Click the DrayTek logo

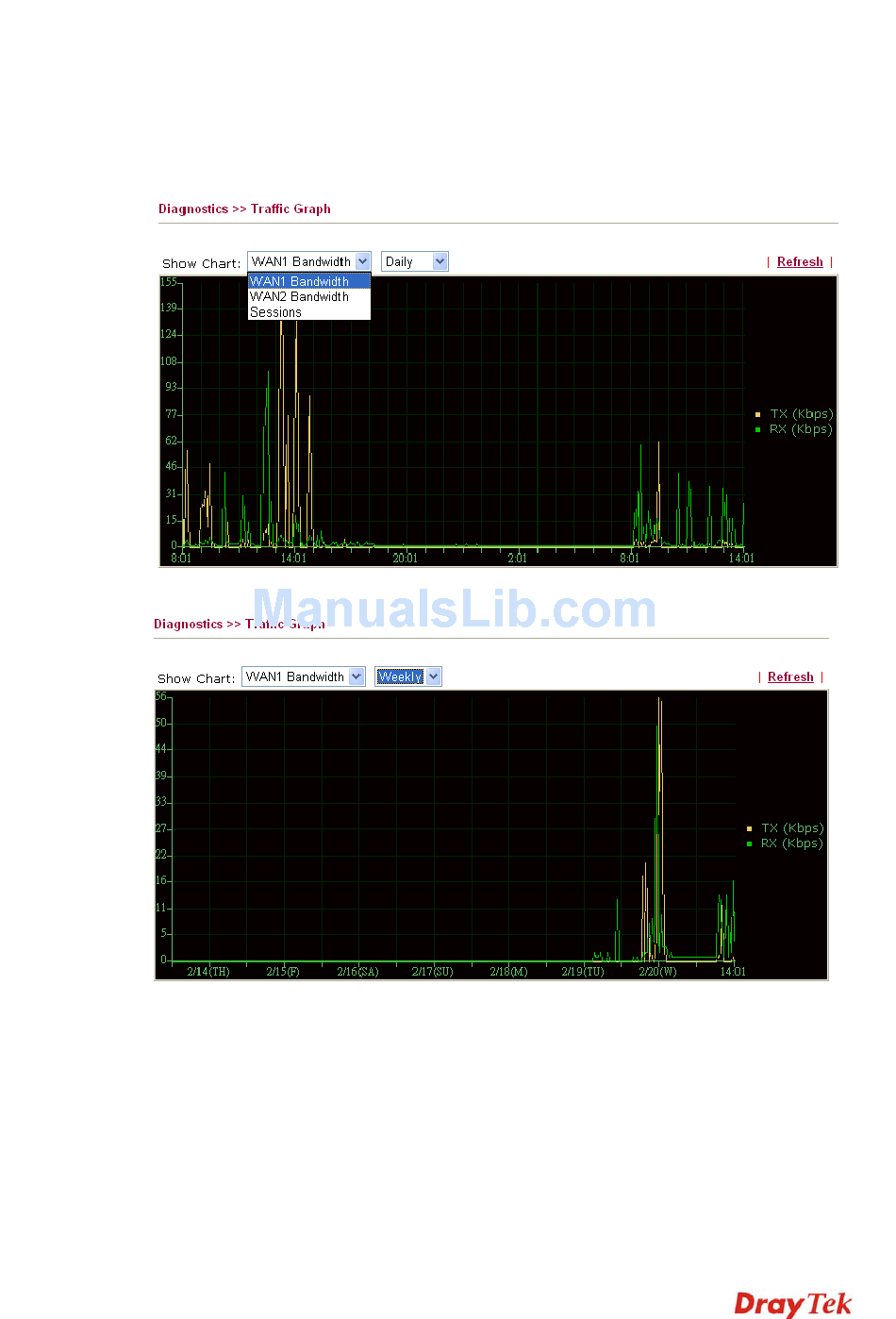(792, 1304)
